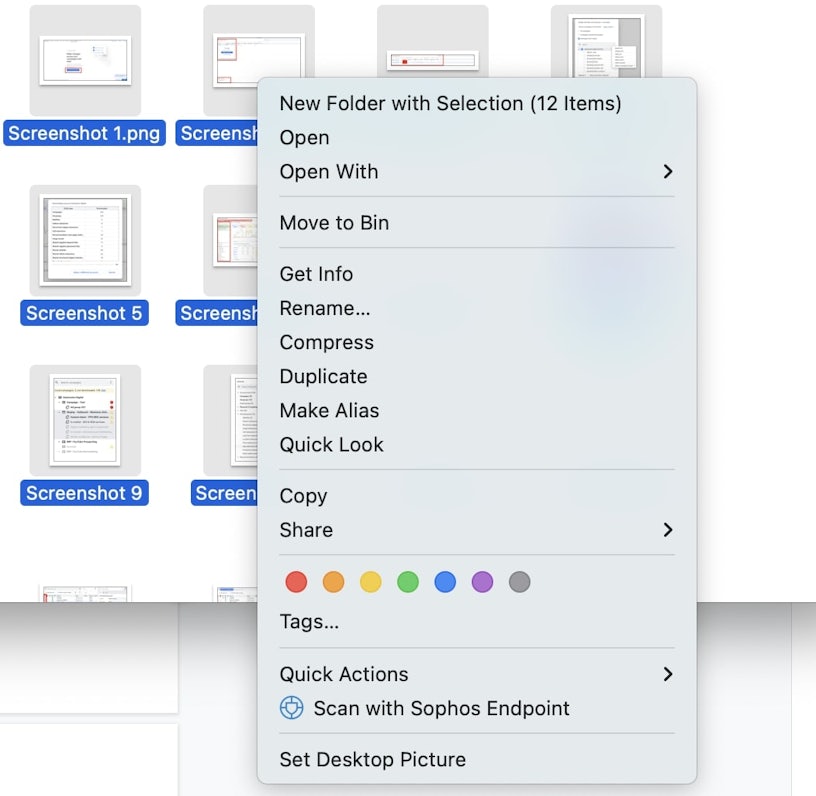Screen dimensions: 816x796
Task: Click the Sophos Endpoint shield icon
Action: click(291, 709)
